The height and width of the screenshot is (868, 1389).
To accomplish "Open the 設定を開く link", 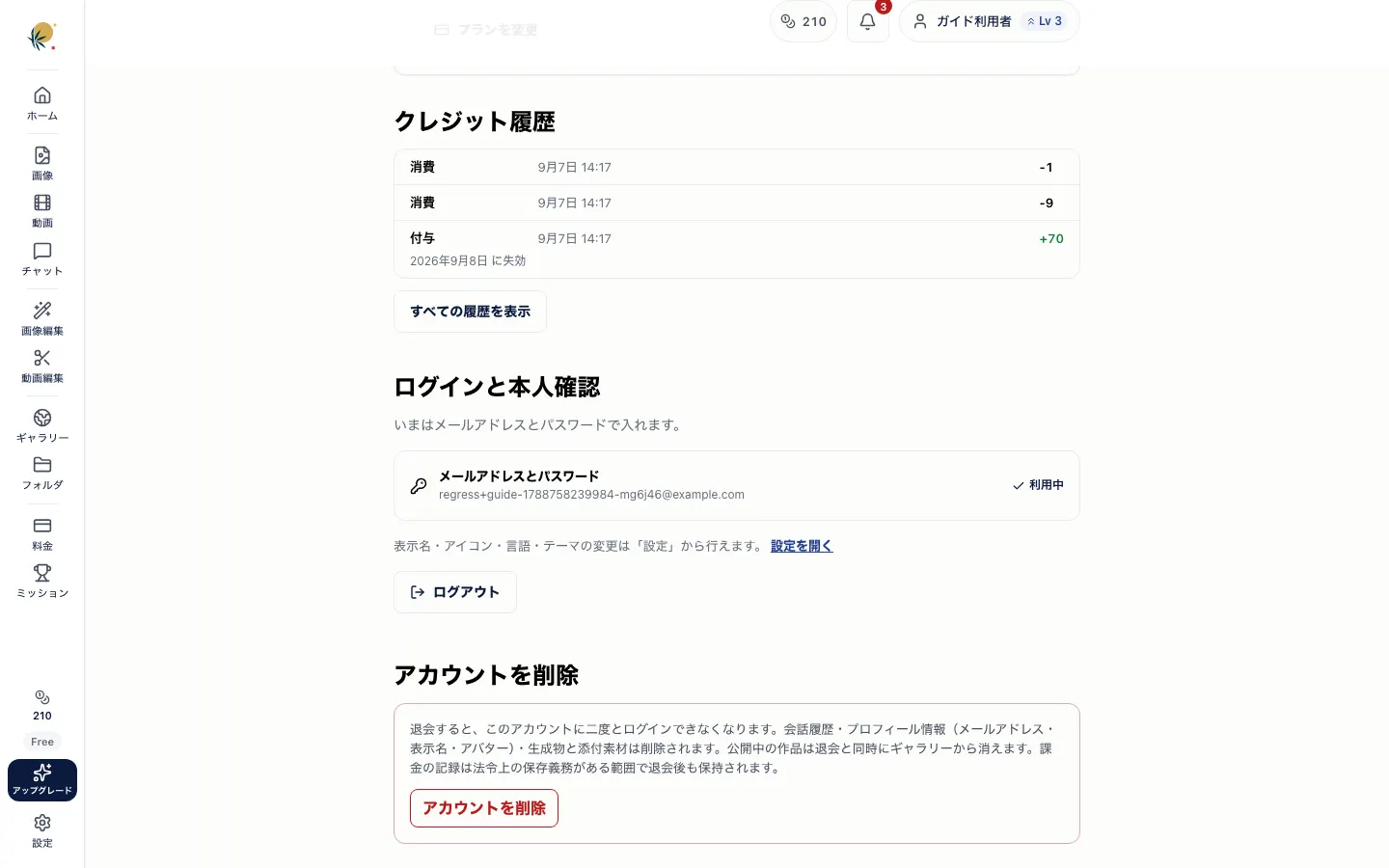I will tap(802, 546).
